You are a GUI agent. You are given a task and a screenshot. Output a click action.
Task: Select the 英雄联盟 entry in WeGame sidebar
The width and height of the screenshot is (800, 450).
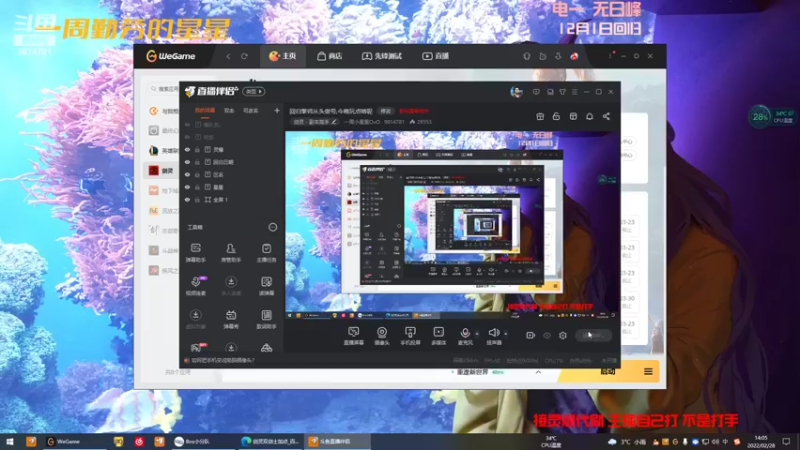click(x=161, y=151)
